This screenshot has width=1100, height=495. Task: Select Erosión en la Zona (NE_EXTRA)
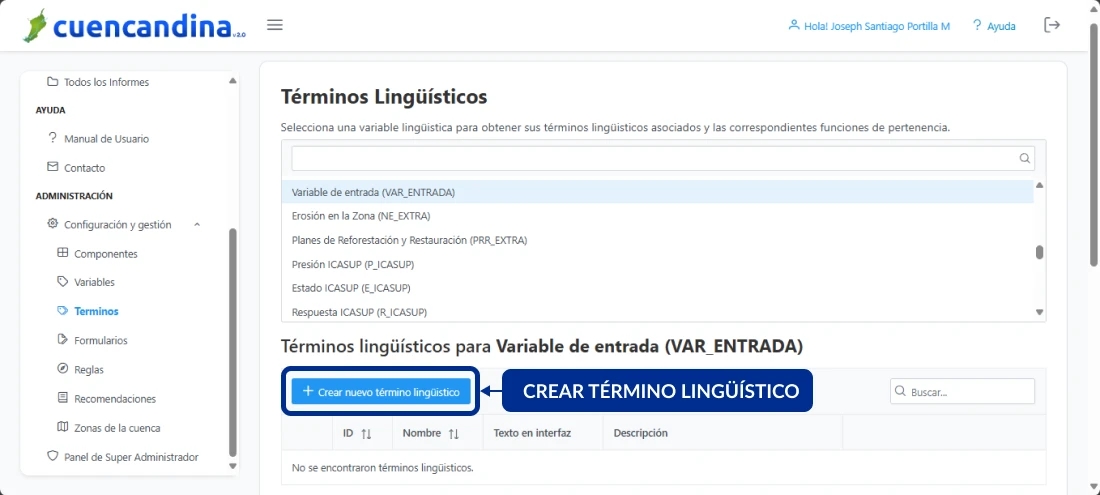[x=361, y=216]
